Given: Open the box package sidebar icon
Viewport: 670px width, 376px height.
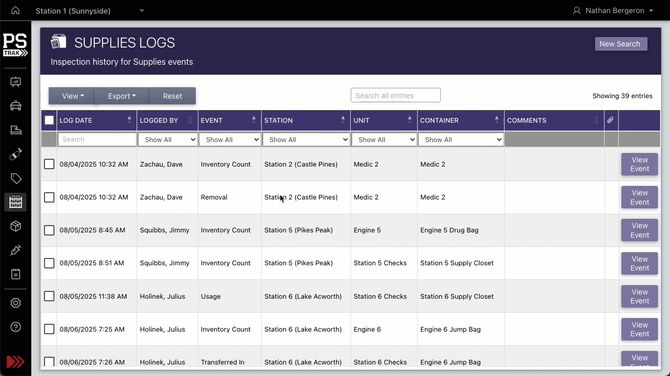Looking at the screenshot, I should (x=16, y=226).
